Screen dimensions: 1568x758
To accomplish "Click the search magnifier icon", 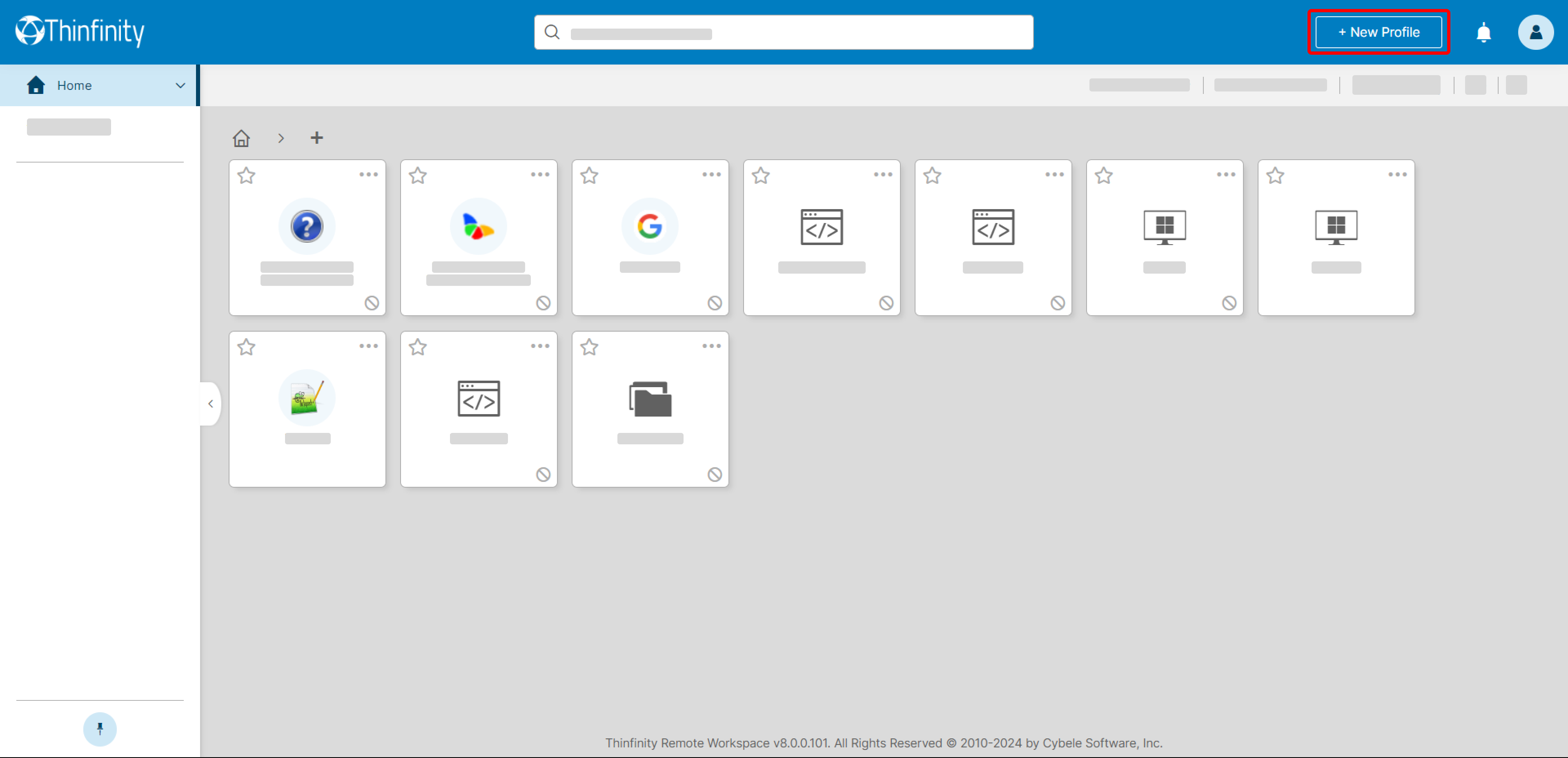I will pyautogui.click(x=552, y=32).
